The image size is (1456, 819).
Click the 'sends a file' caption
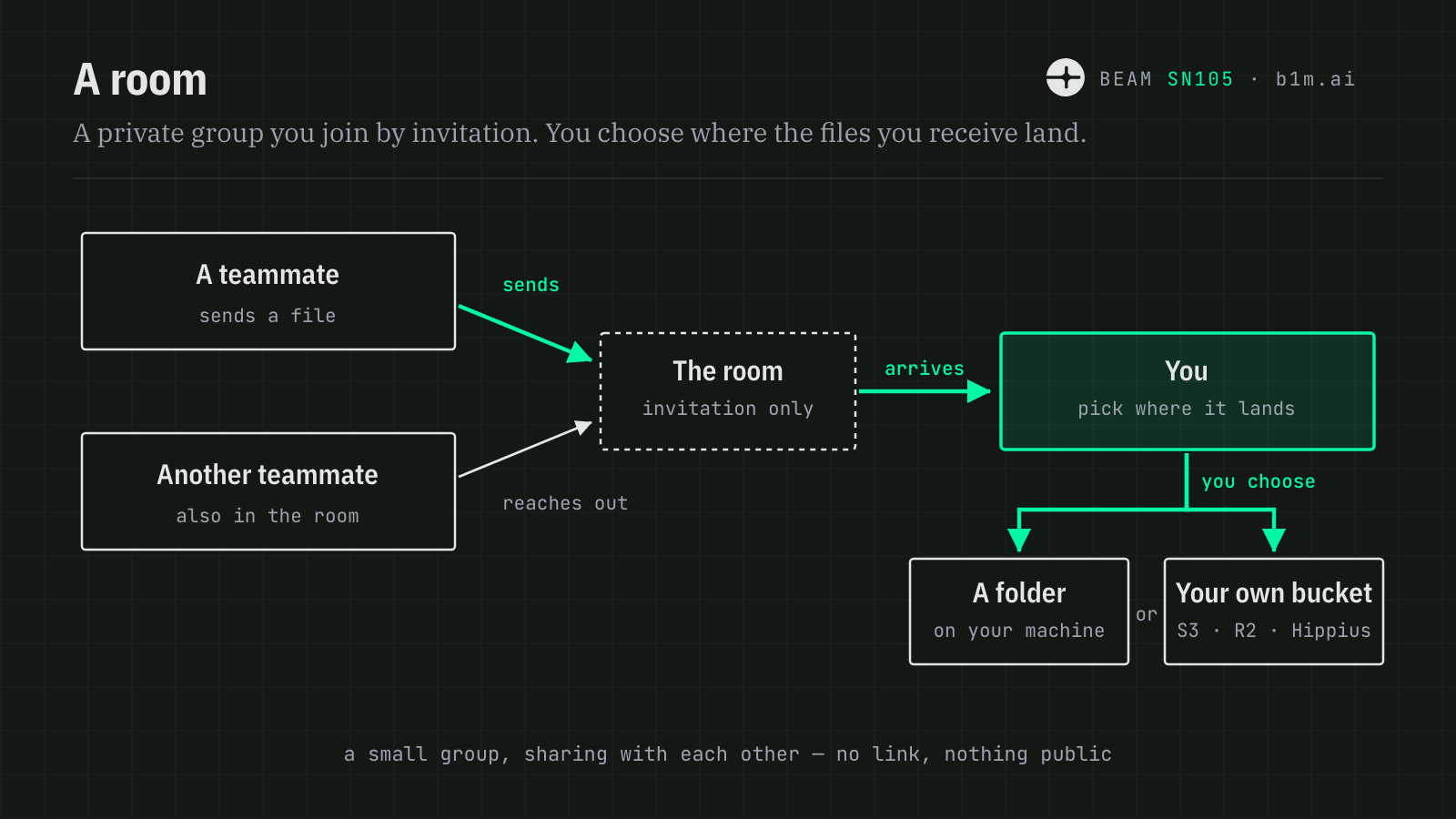268,316
